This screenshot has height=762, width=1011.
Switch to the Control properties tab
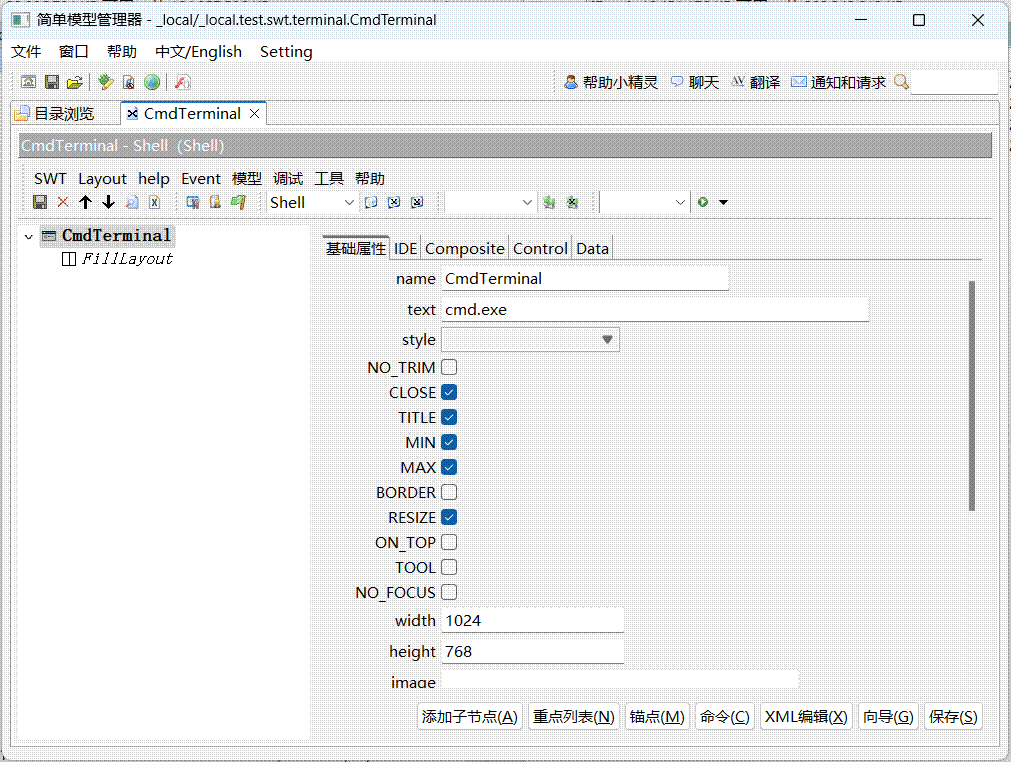pos(540,249)
